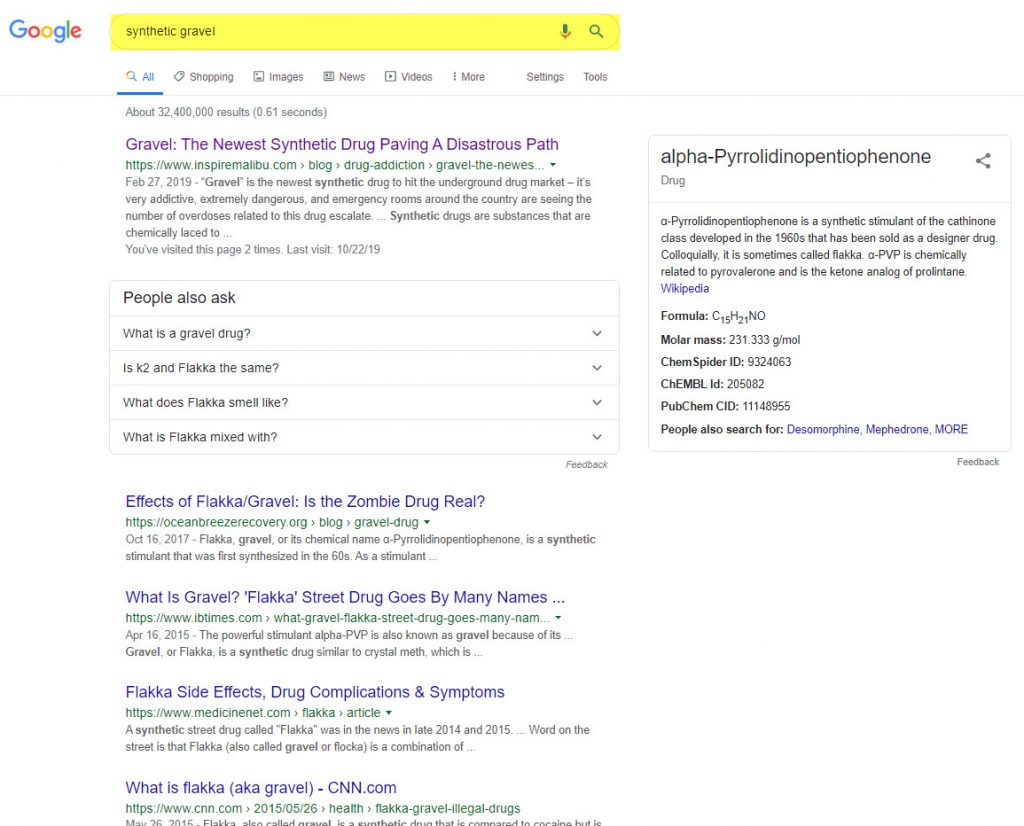Click the Google logo
Viewport: 1024px width, 826px height.
45,31
